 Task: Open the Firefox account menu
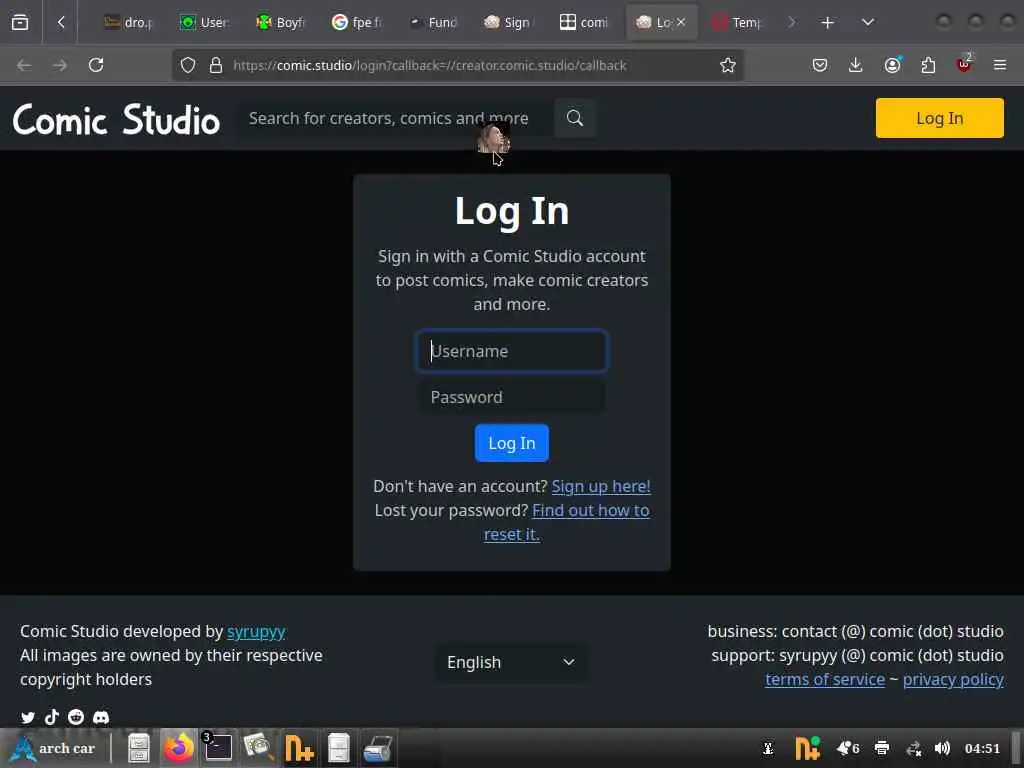892,65
